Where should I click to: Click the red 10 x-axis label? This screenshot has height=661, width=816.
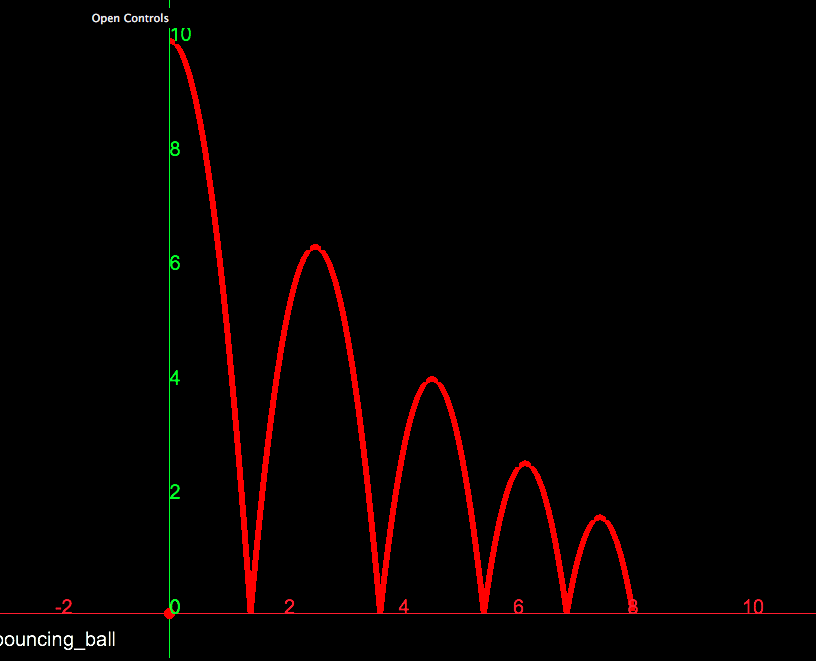(753, 607)
